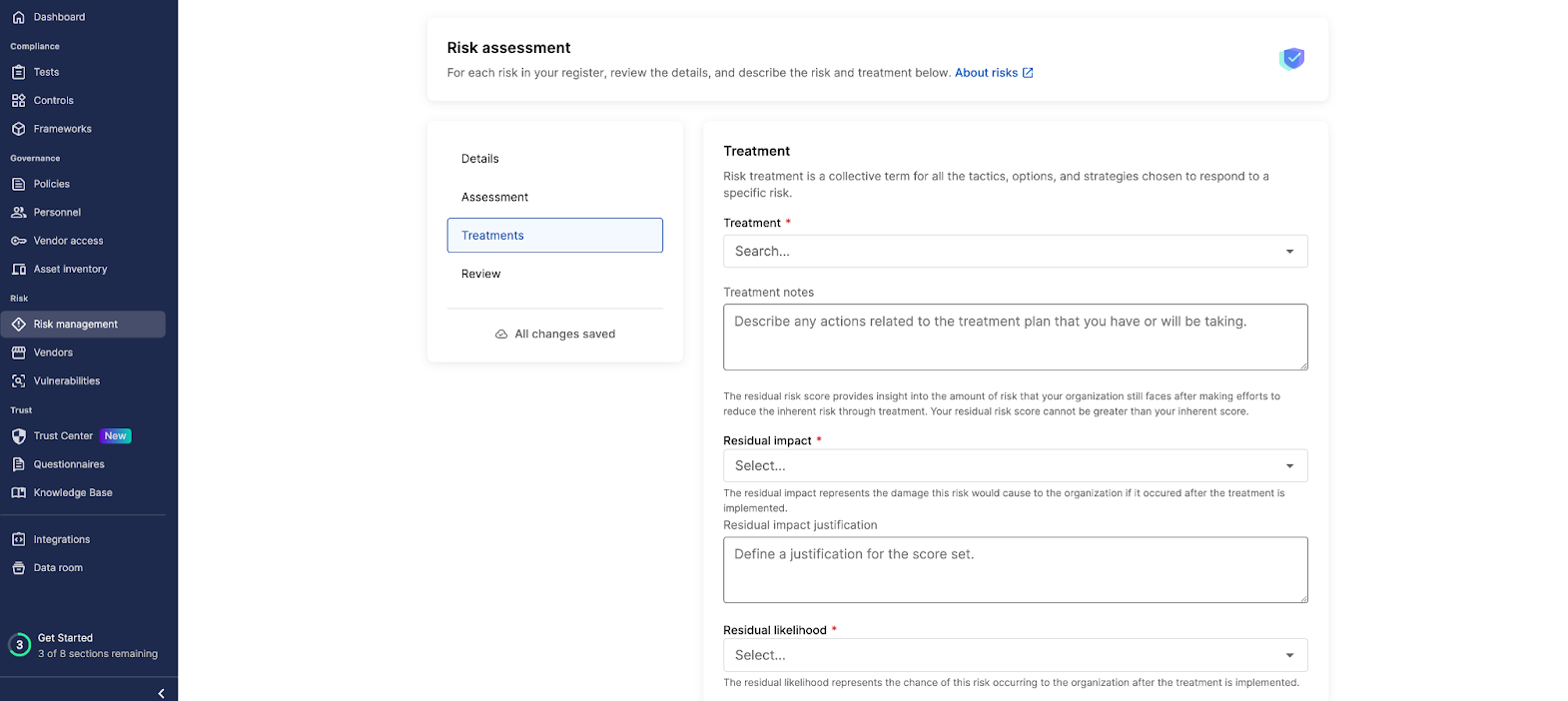The height and width of the screenshot is (701, 1568).
Task: Click the blue shield badge icon
Action: (x=1292, y=59)
